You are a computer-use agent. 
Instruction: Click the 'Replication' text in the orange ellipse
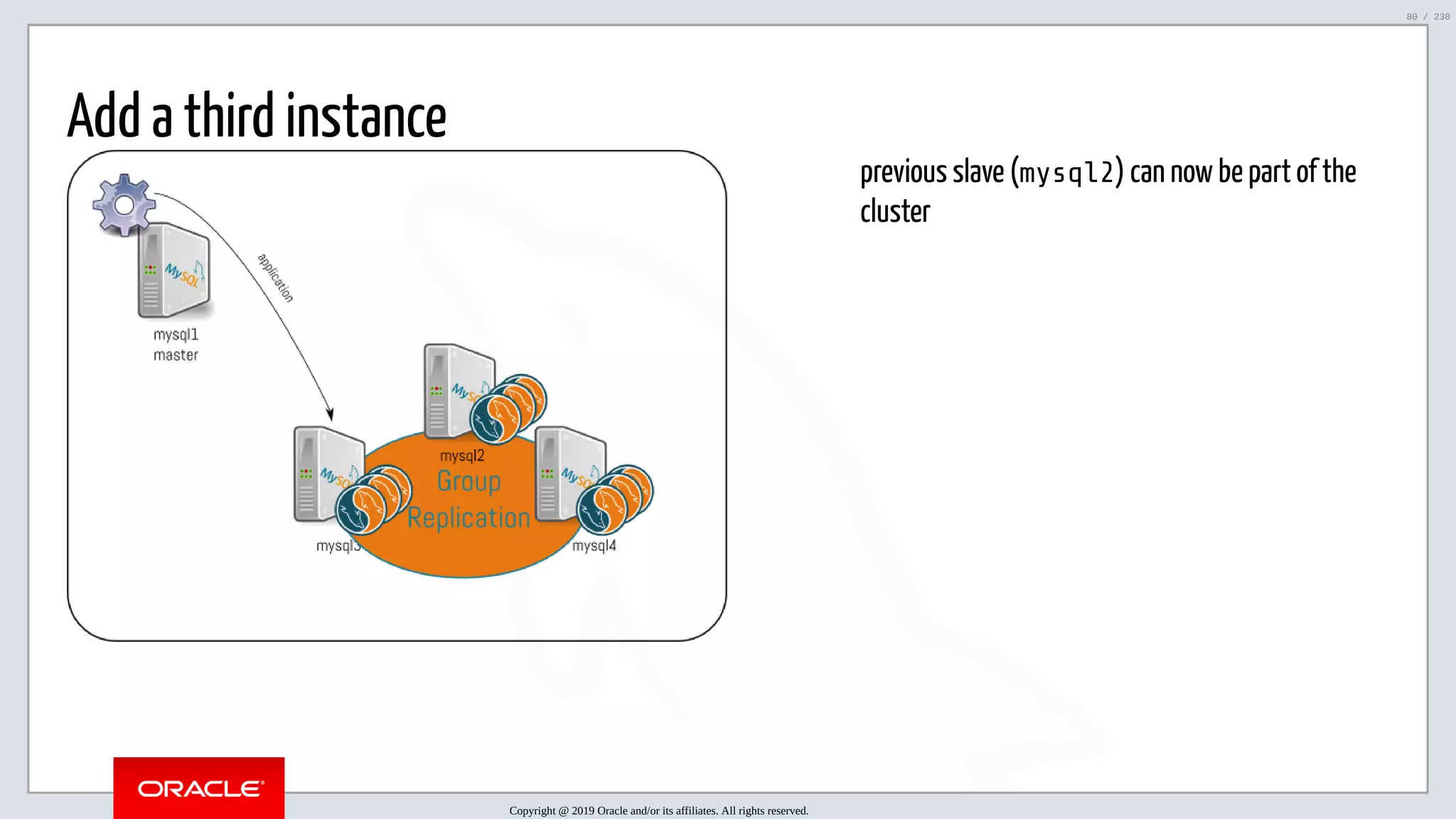pyautogui.click(x=469, y=518)
